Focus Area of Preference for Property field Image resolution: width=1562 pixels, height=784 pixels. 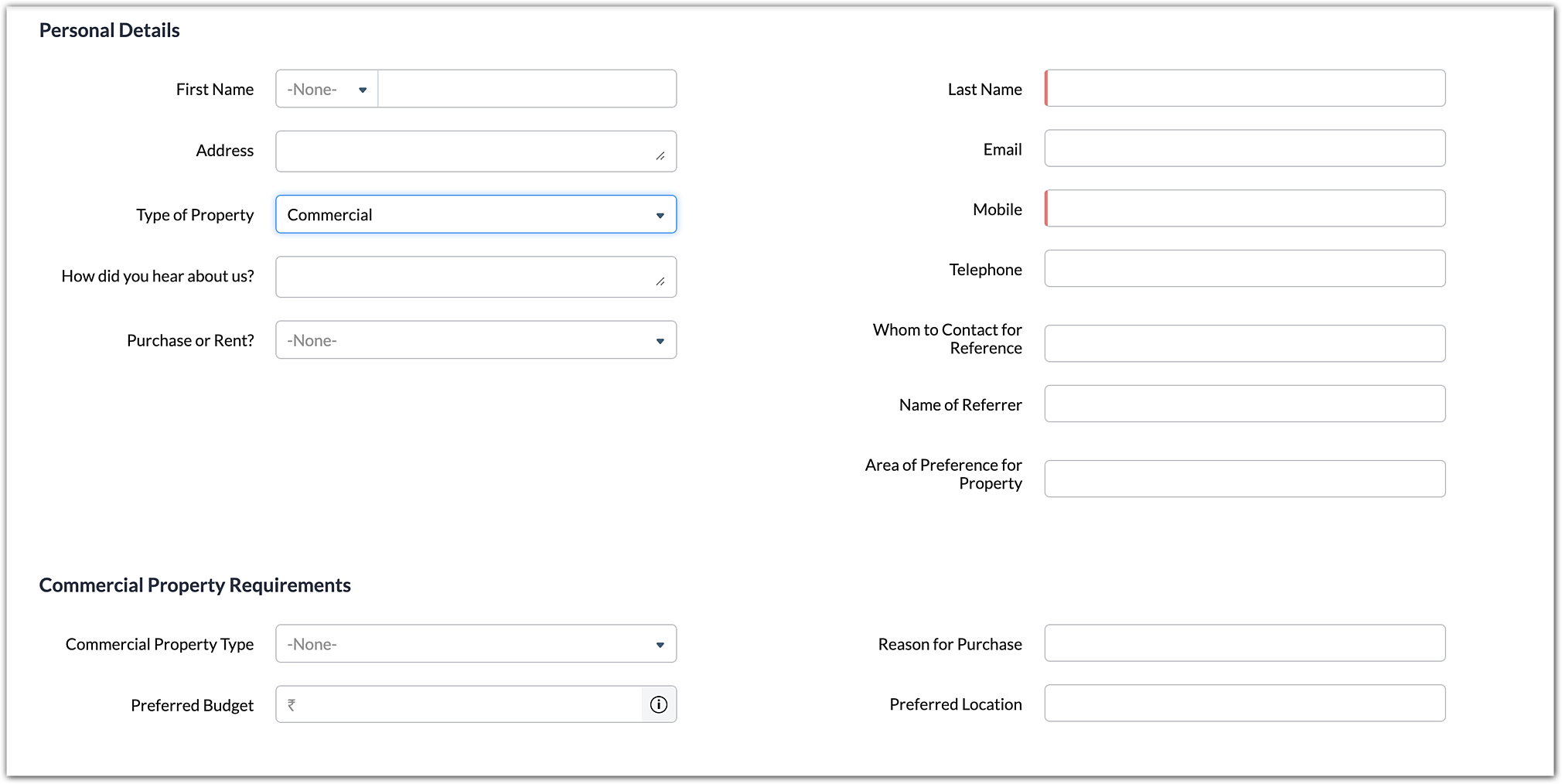point(1245,479)
